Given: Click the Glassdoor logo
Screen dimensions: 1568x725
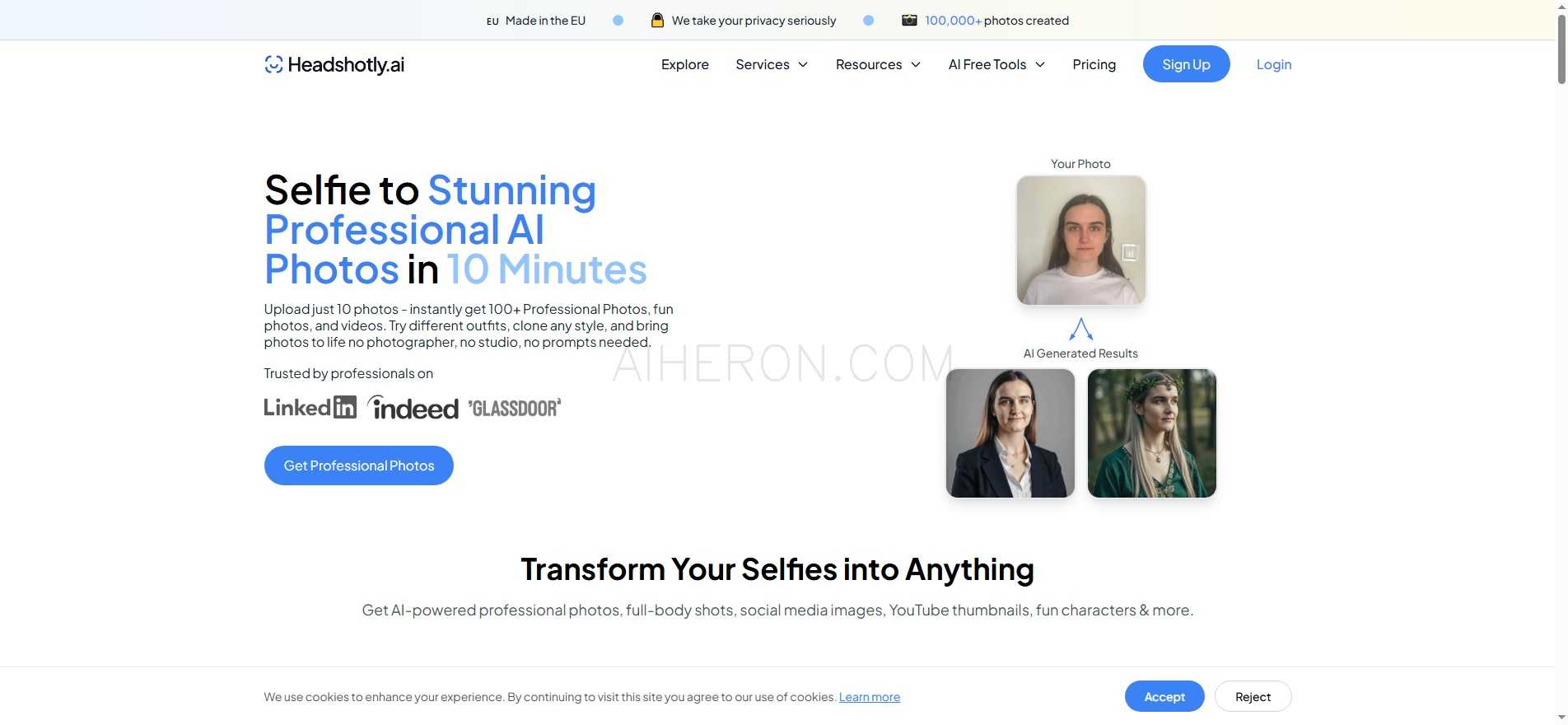Looking at the screenshot, I should coord(515,408).
